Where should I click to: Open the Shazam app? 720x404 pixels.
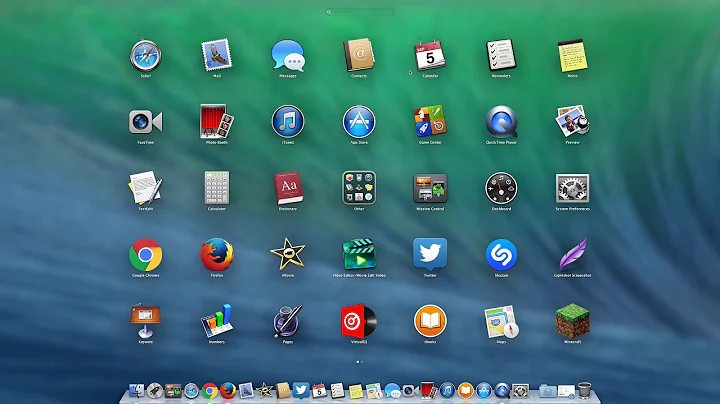(501, 255)
